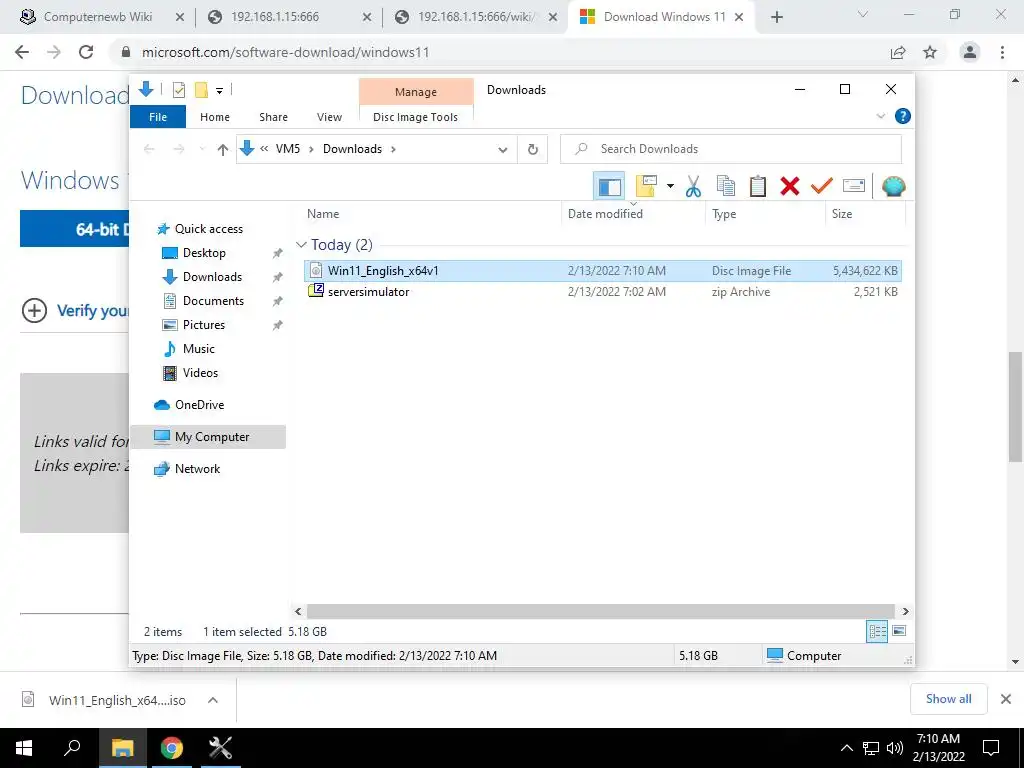Open the File ribbon tab

coord(158,117)
